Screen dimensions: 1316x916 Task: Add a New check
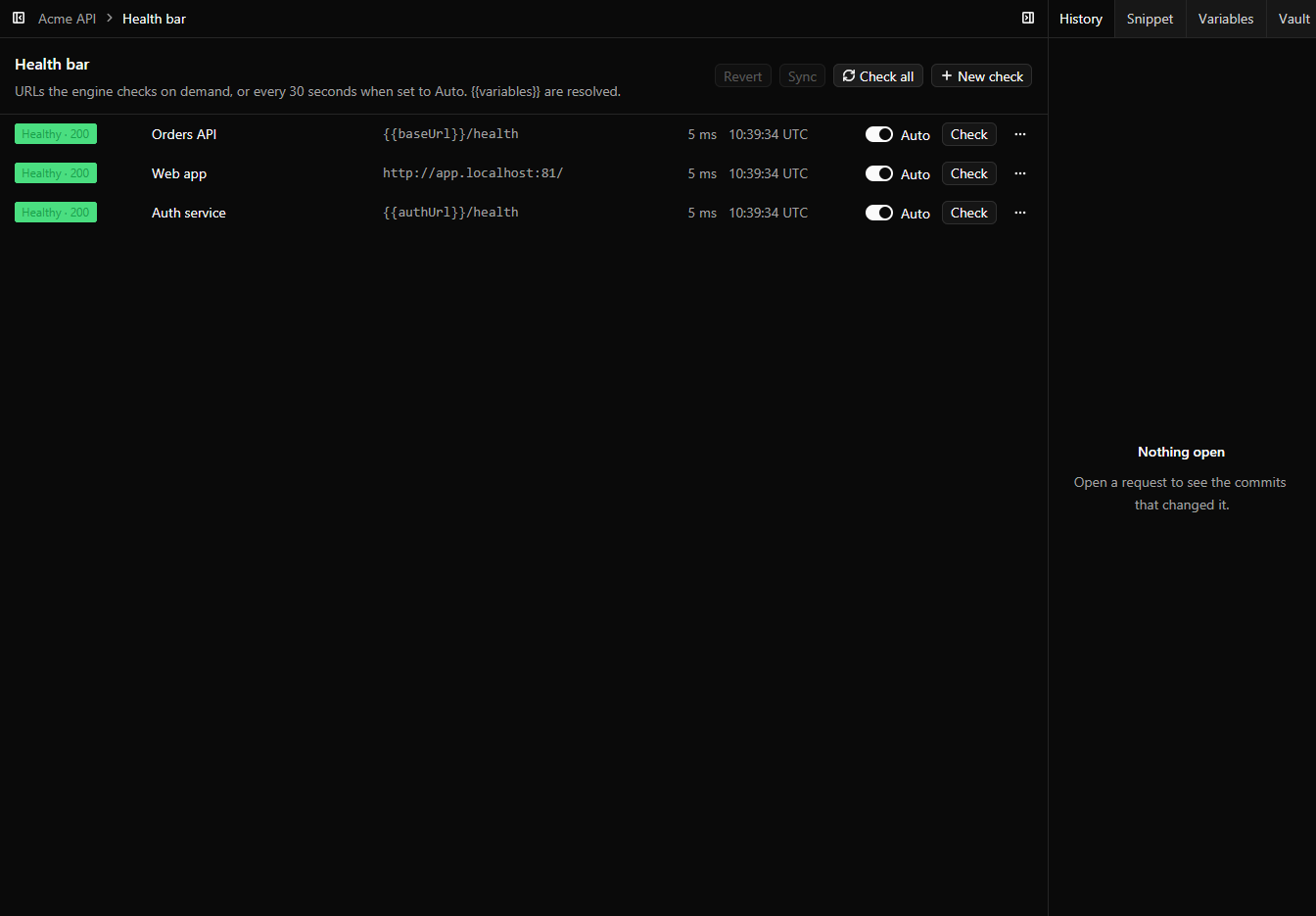981,76
